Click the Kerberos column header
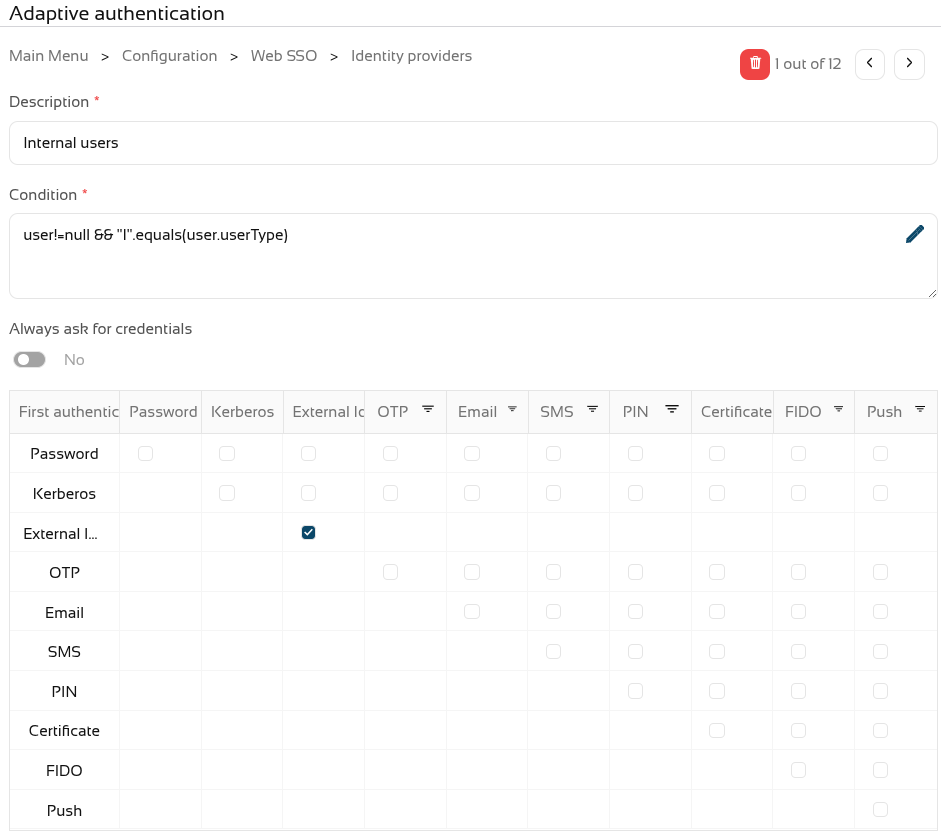 tap(242, 412)
